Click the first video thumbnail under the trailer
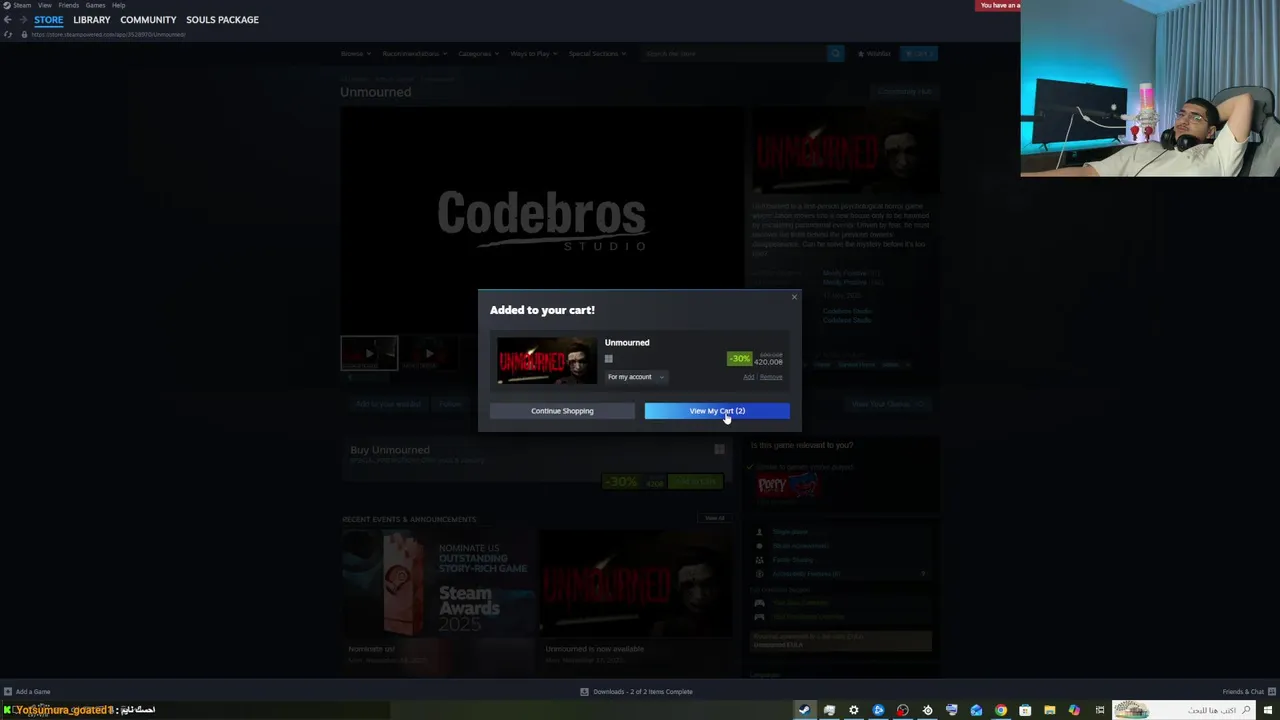 point(369,353)
